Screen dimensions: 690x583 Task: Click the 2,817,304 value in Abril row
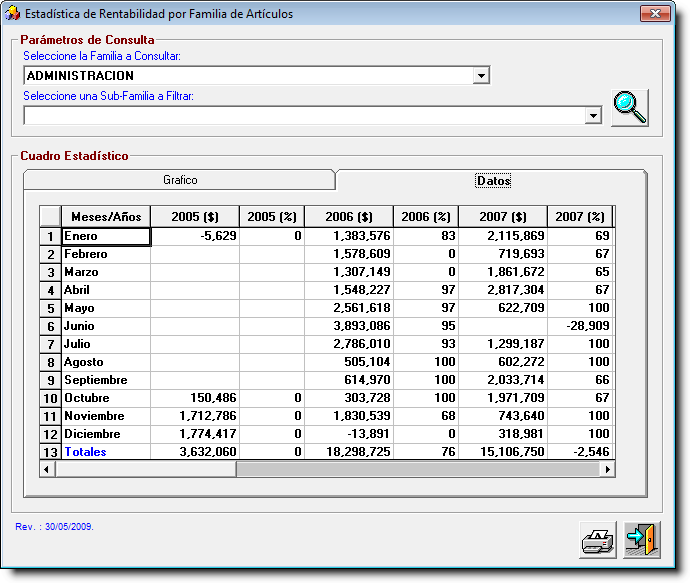click(503, 290)
